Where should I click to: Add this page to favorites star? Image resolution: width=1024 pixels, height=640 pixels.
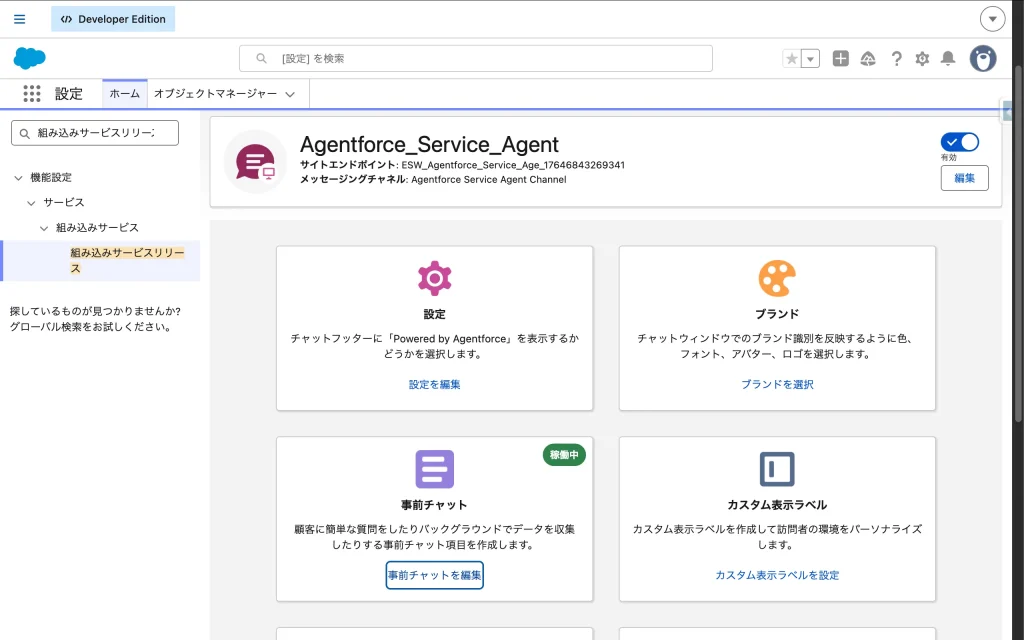[x=792, y=59]
